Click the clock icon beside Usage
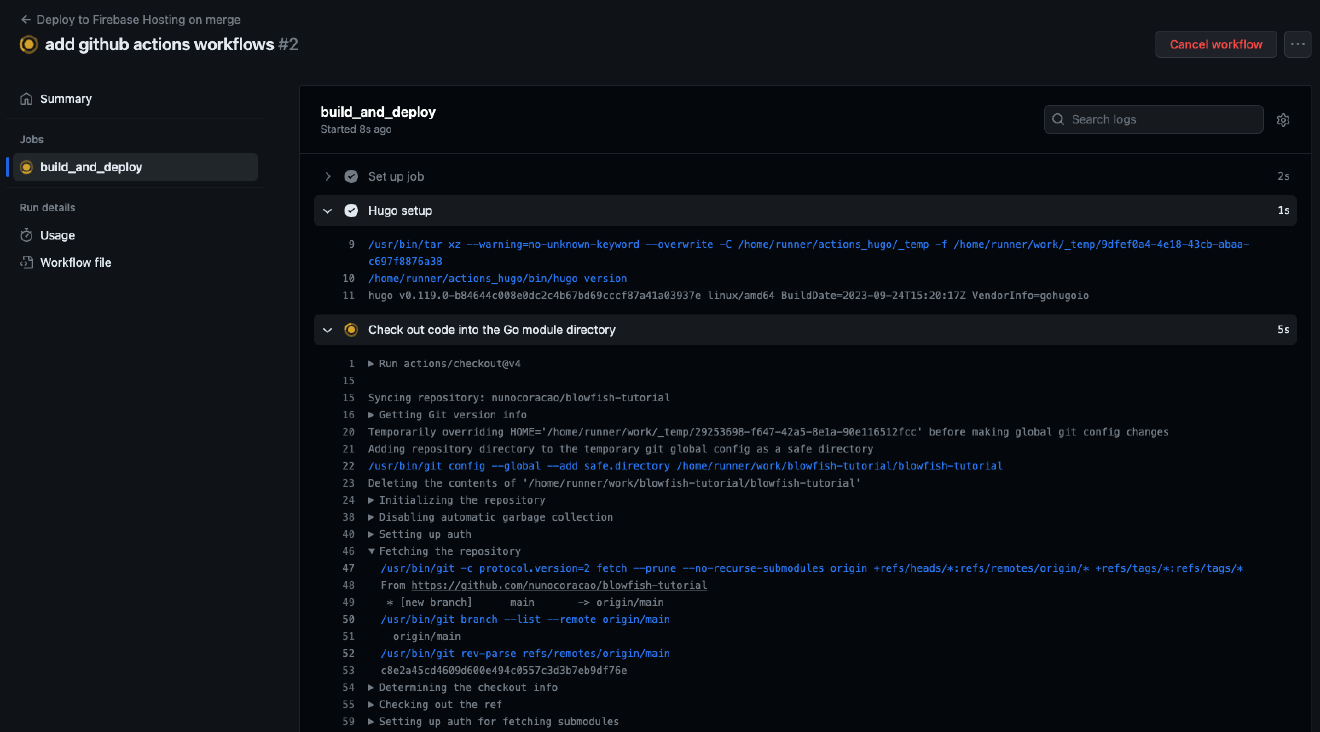Image resolution: width=1320 pixels, height=732 pixels. [x=24, y=235]
